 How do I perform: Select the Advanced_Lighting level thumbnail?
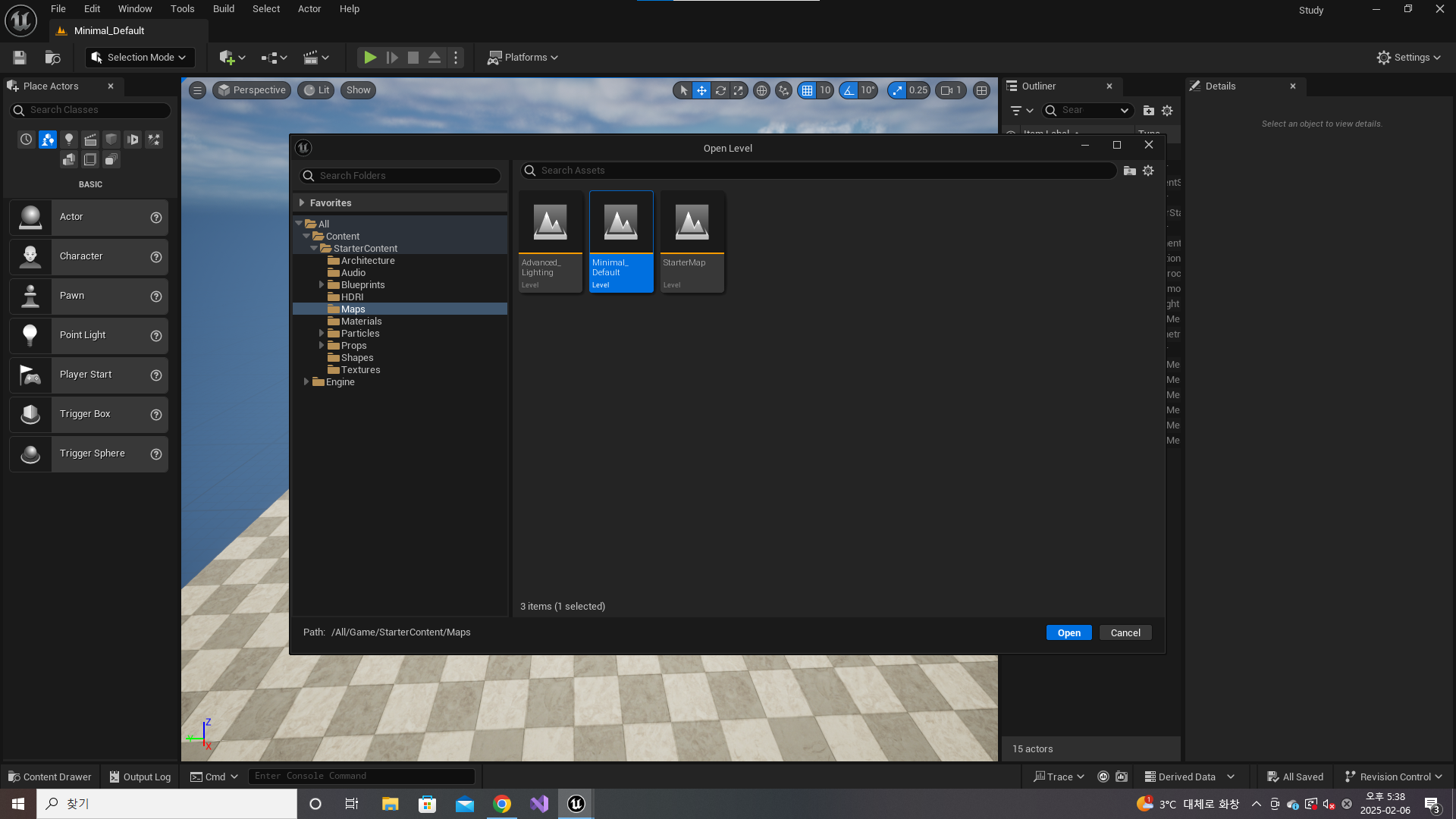551,242
